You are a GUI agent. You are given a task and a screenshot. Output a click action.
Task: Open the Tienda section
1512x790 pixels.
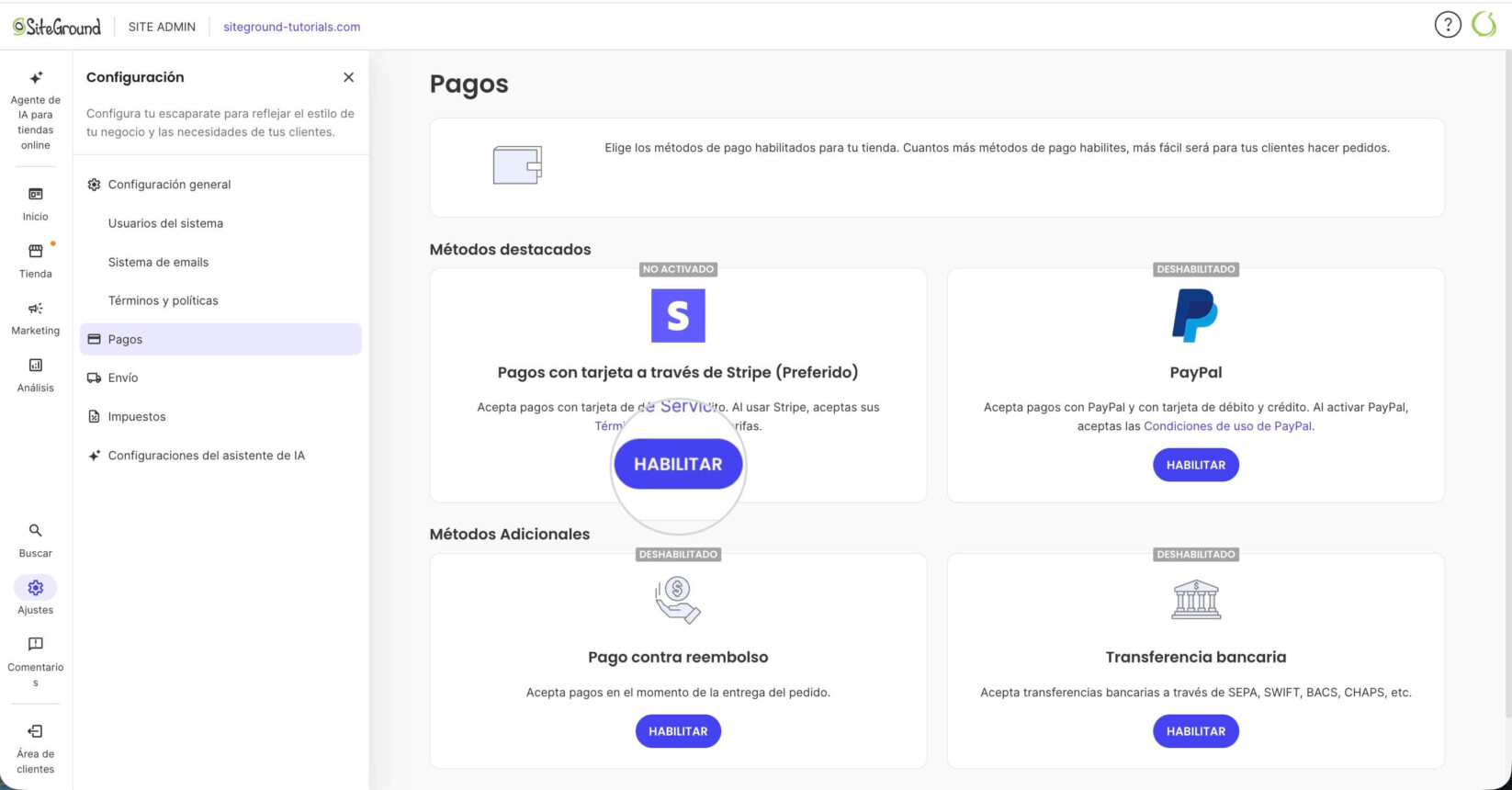click(x=36, y=261)
